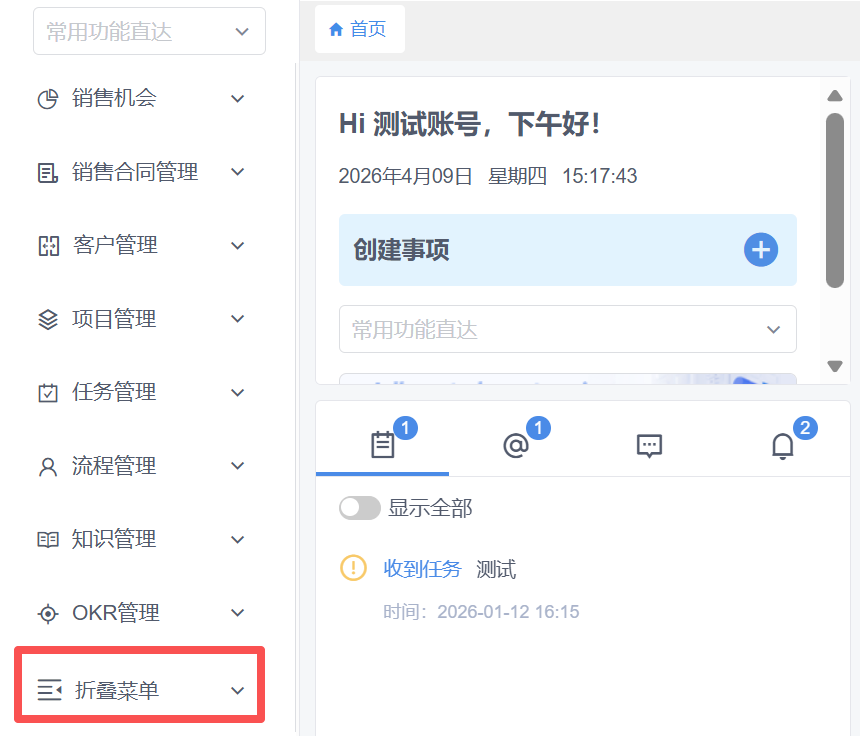The image size is (860, 736).
Task: Click the scrollbar down arrow in welcome panel
Action: click(835, 366)
